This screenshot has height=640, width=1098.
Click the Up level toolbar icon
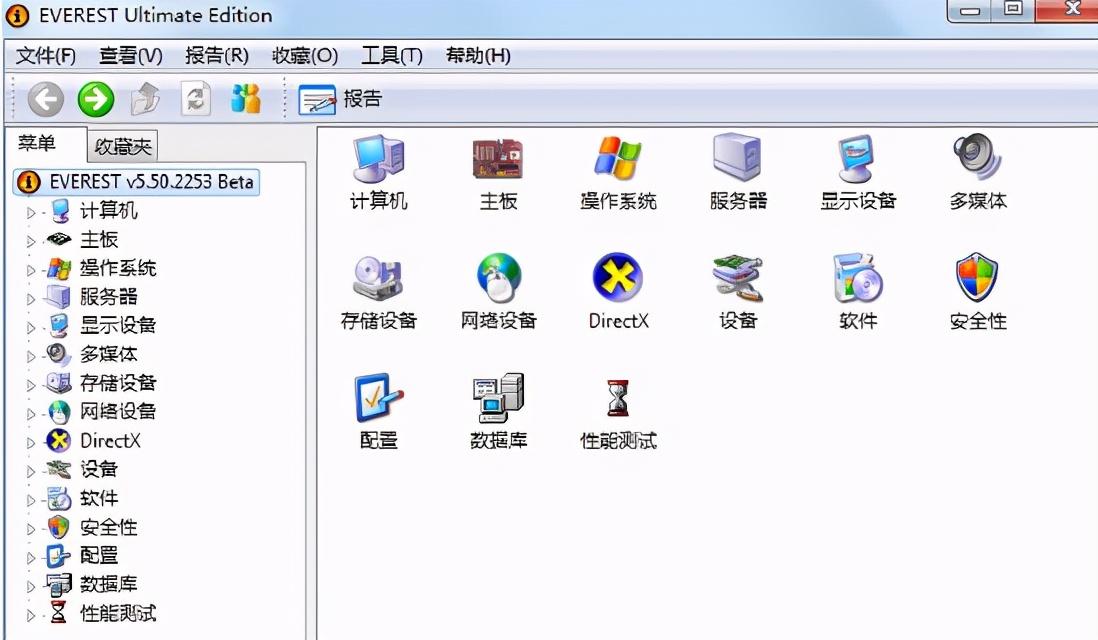[146, 99]
